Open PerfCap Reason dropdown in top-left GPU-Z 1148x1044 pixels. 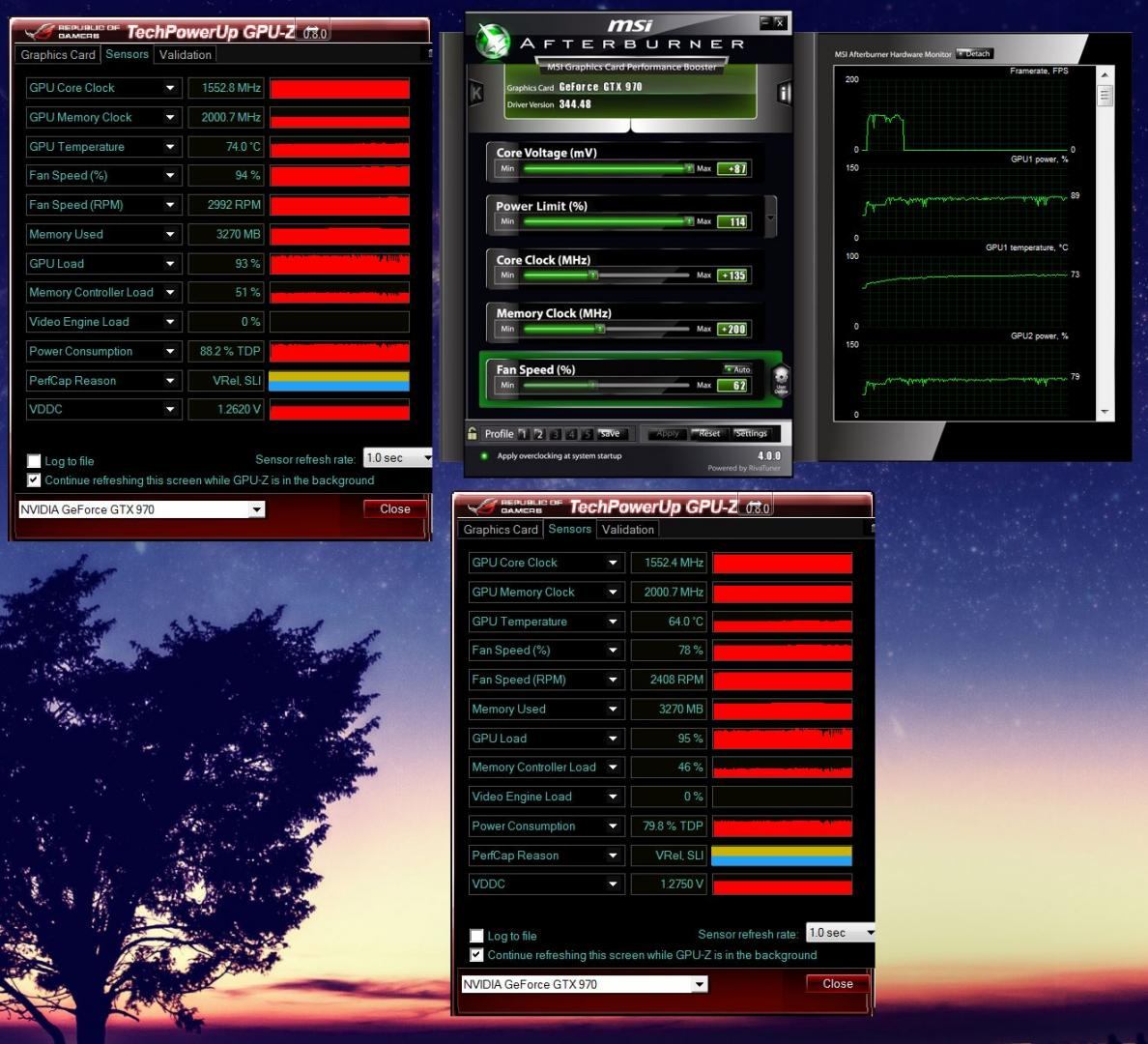(x=170, y=380)
